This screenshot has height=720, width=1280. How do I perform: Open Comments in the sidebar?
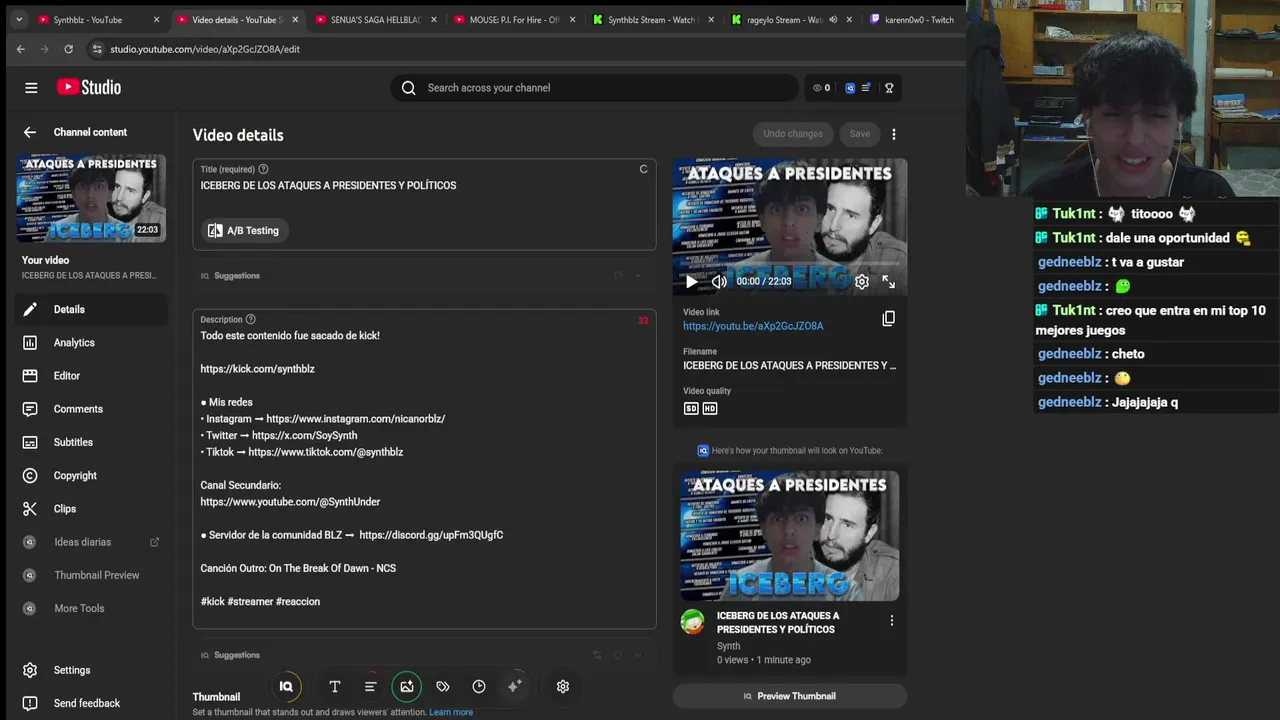pyautogui.click(x=90, y=409)
